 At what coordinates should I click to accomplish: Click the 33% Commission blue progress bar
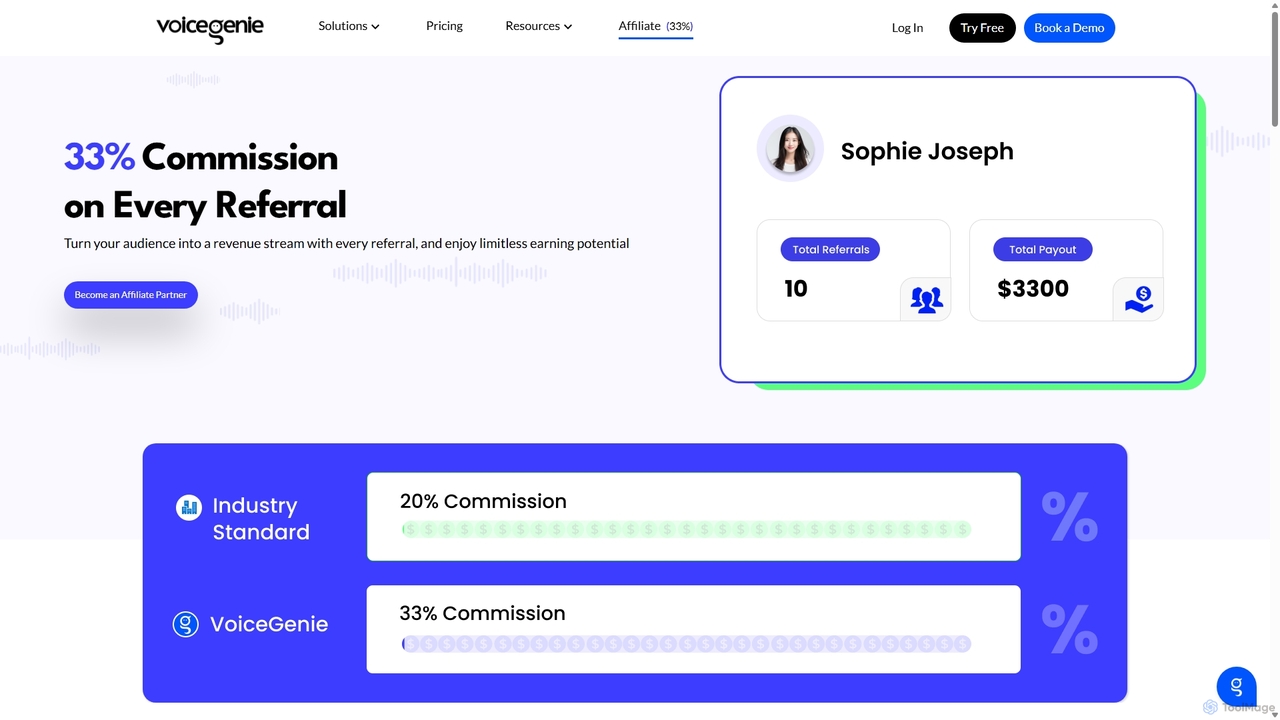coord(686,644)
